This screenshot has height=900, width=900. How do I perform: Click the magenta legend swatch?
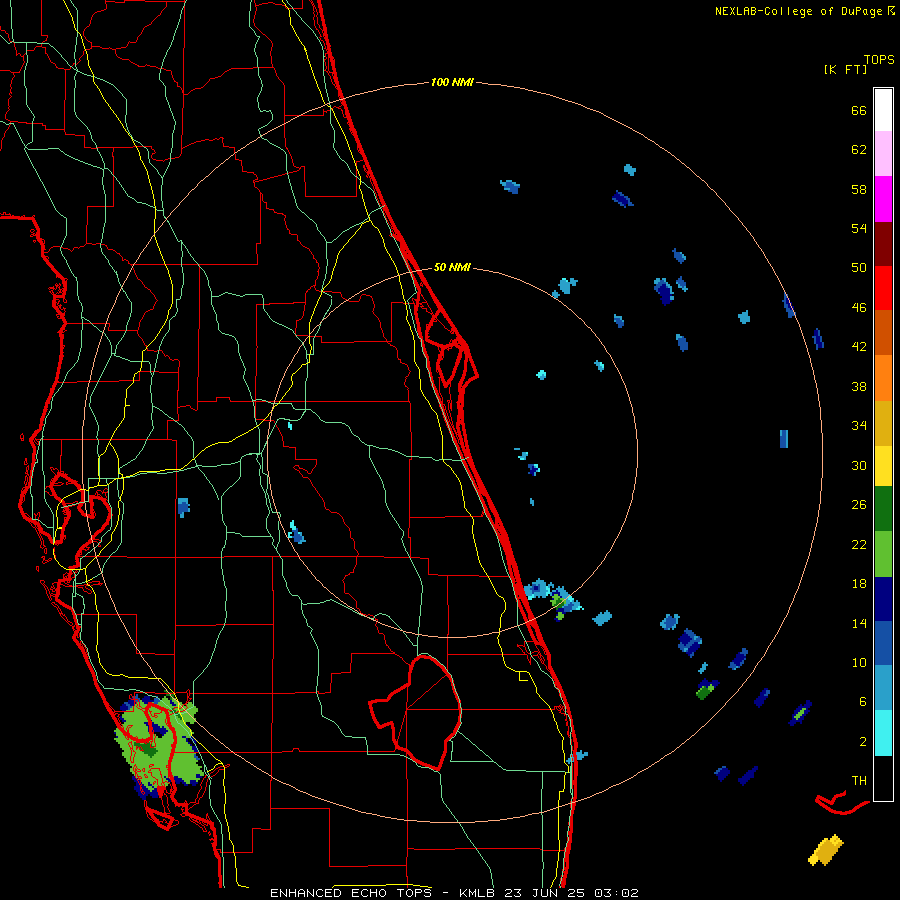(x=883, y=199)
